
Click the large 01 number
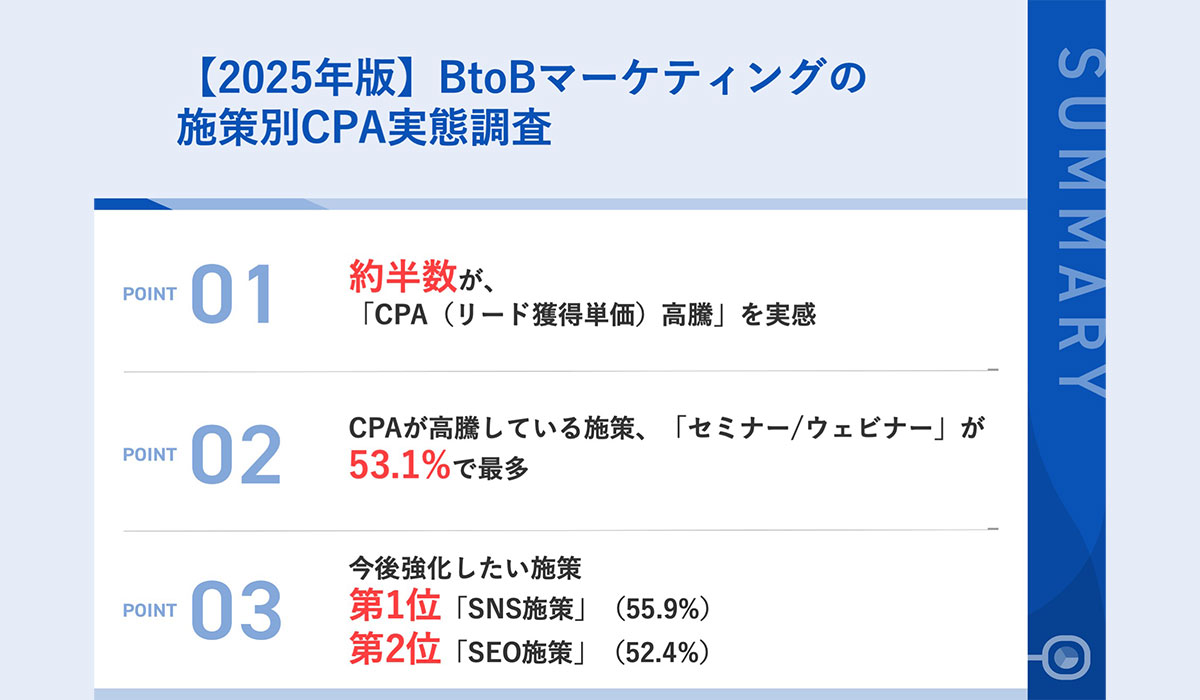click(231, 295)
